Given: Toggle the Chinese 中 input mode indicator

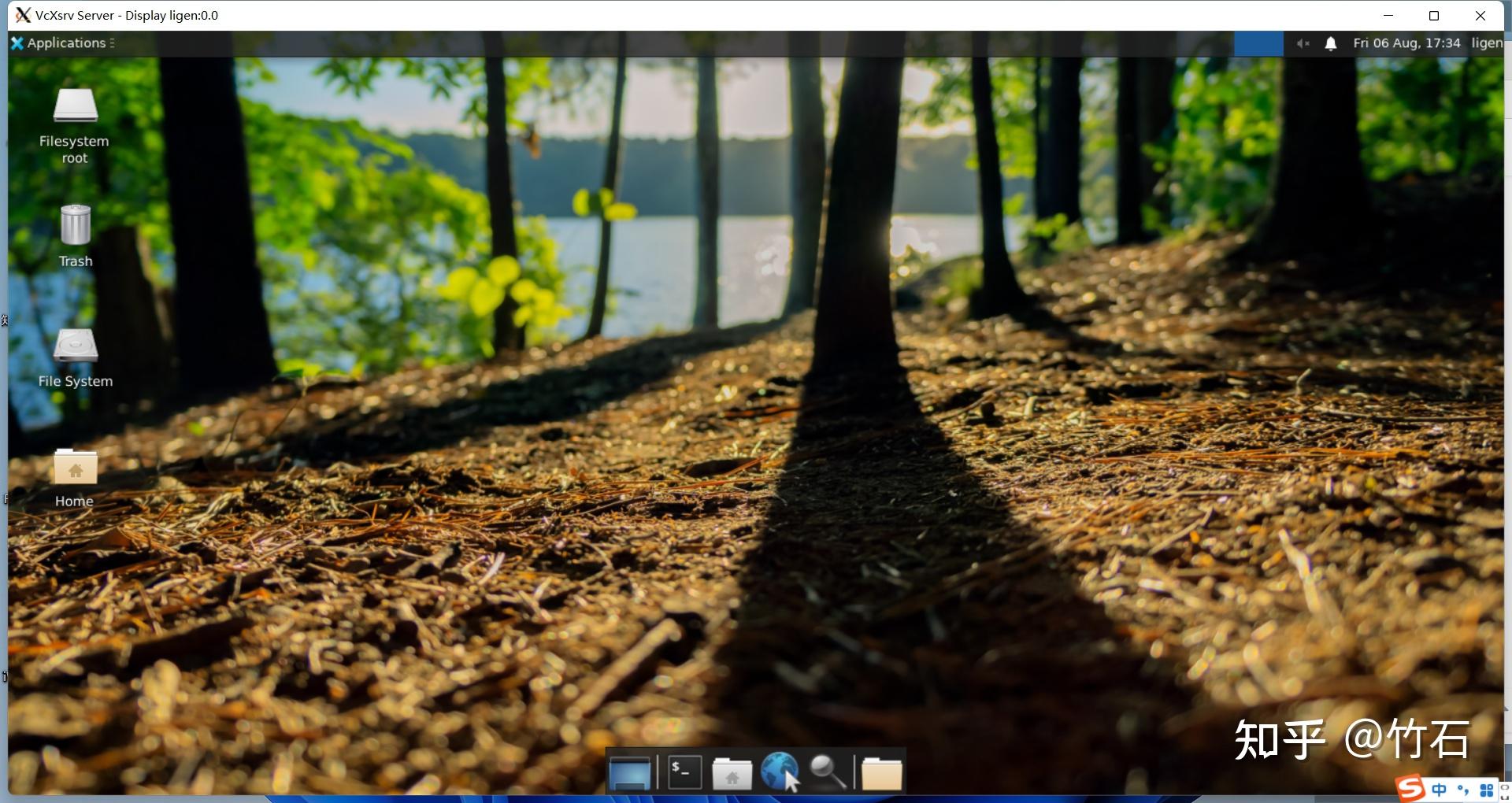Looking at the screenshot, I should [x=1439, y=790].
